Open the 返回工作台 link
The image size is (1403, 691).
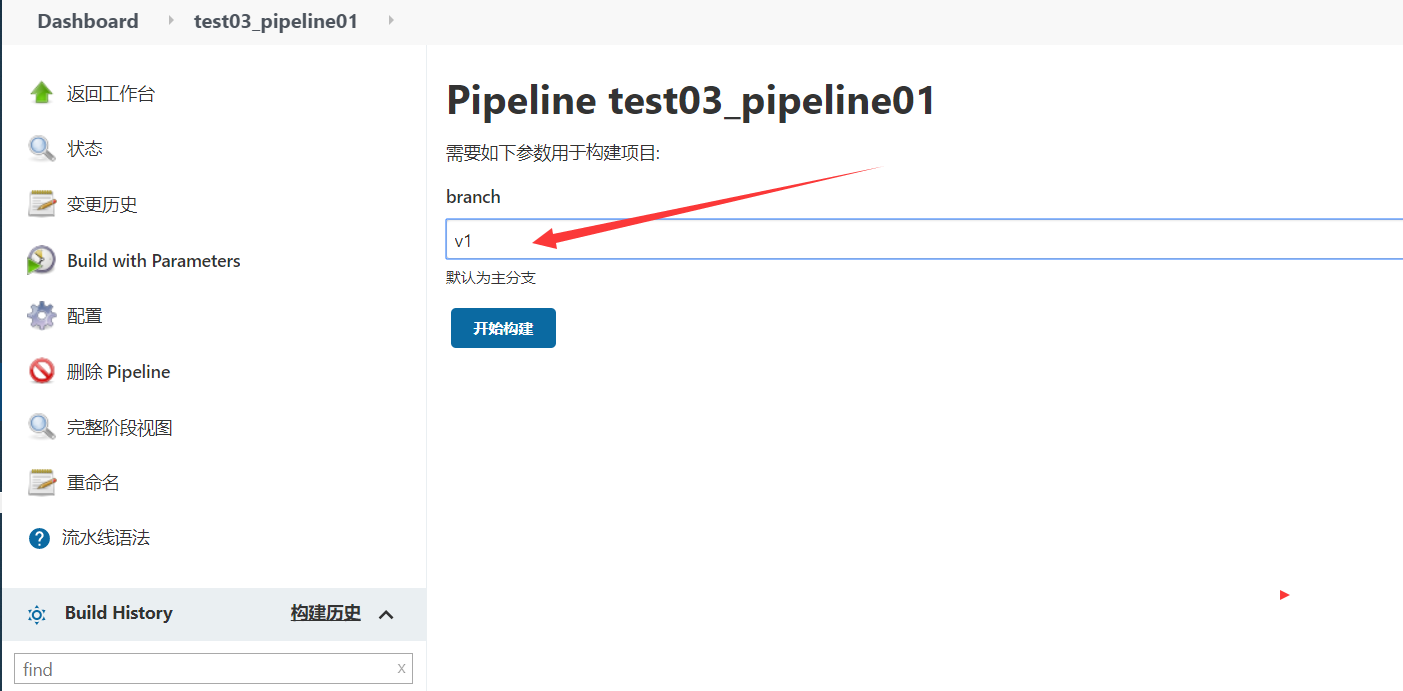coord(111,94)
